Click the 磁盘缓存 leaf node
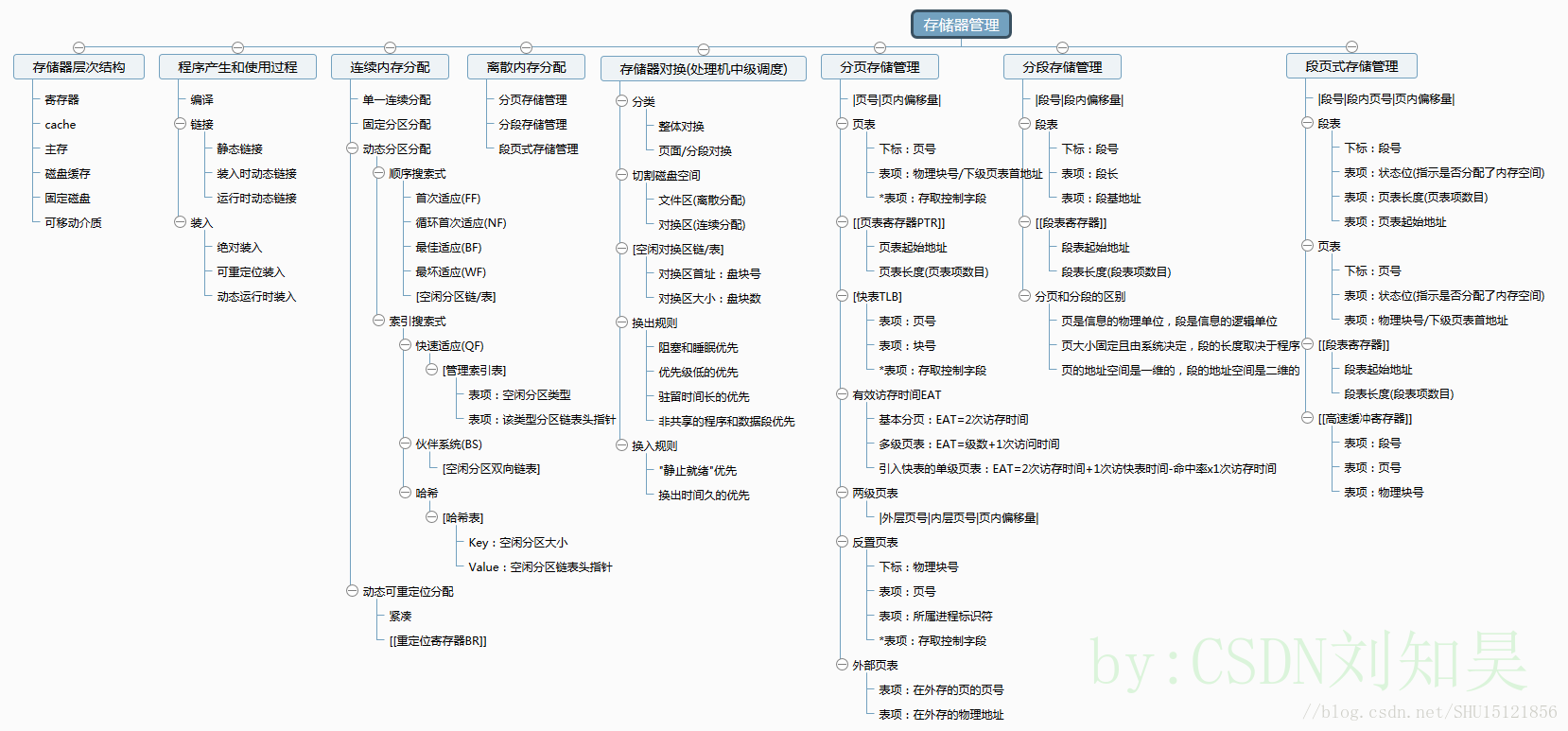The height and width of the screenshot is (731, 1568). 67,173
